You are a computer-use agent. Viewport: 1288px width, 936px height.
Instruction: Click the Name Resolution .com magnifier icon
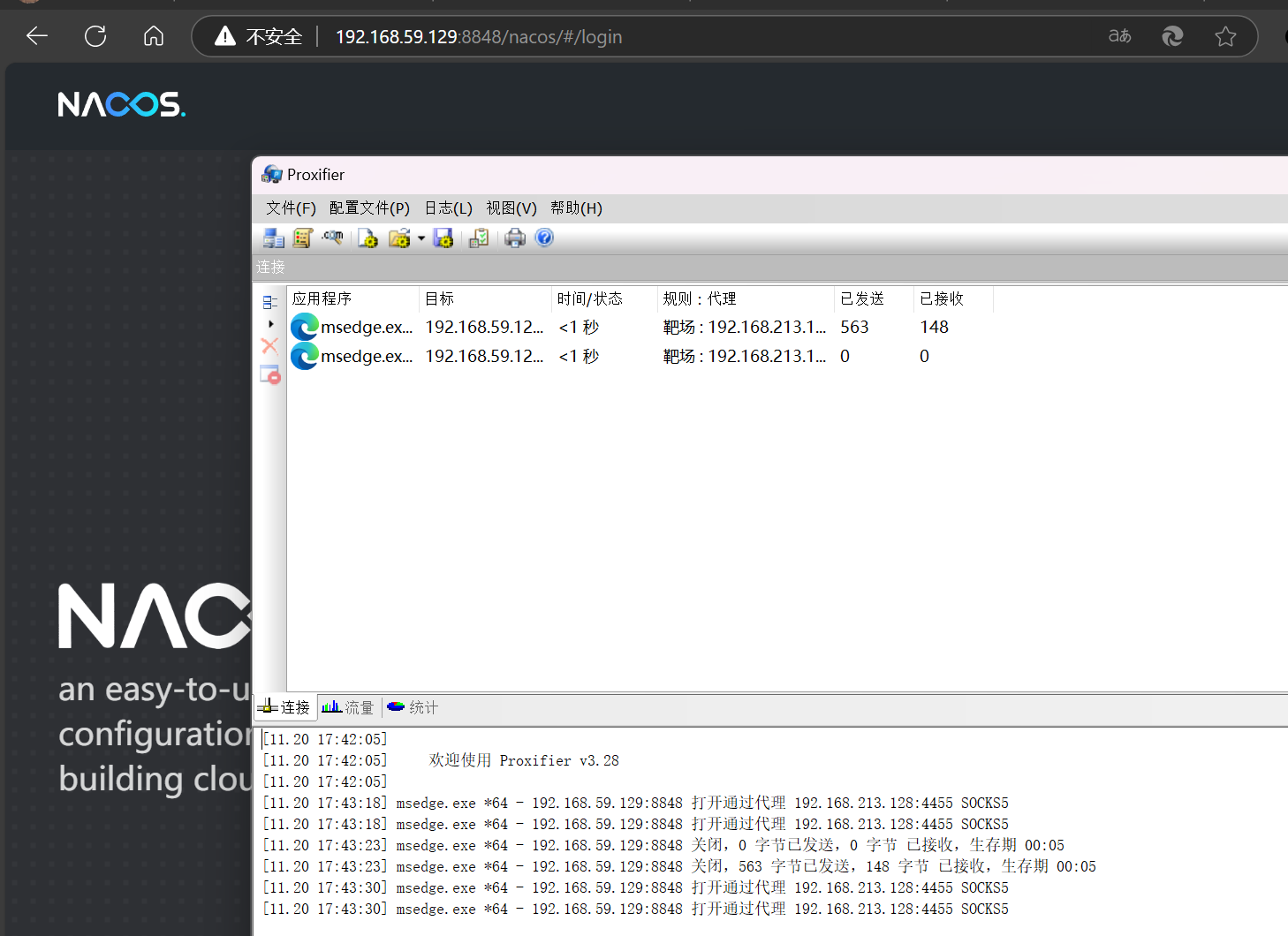pos(333,238)
